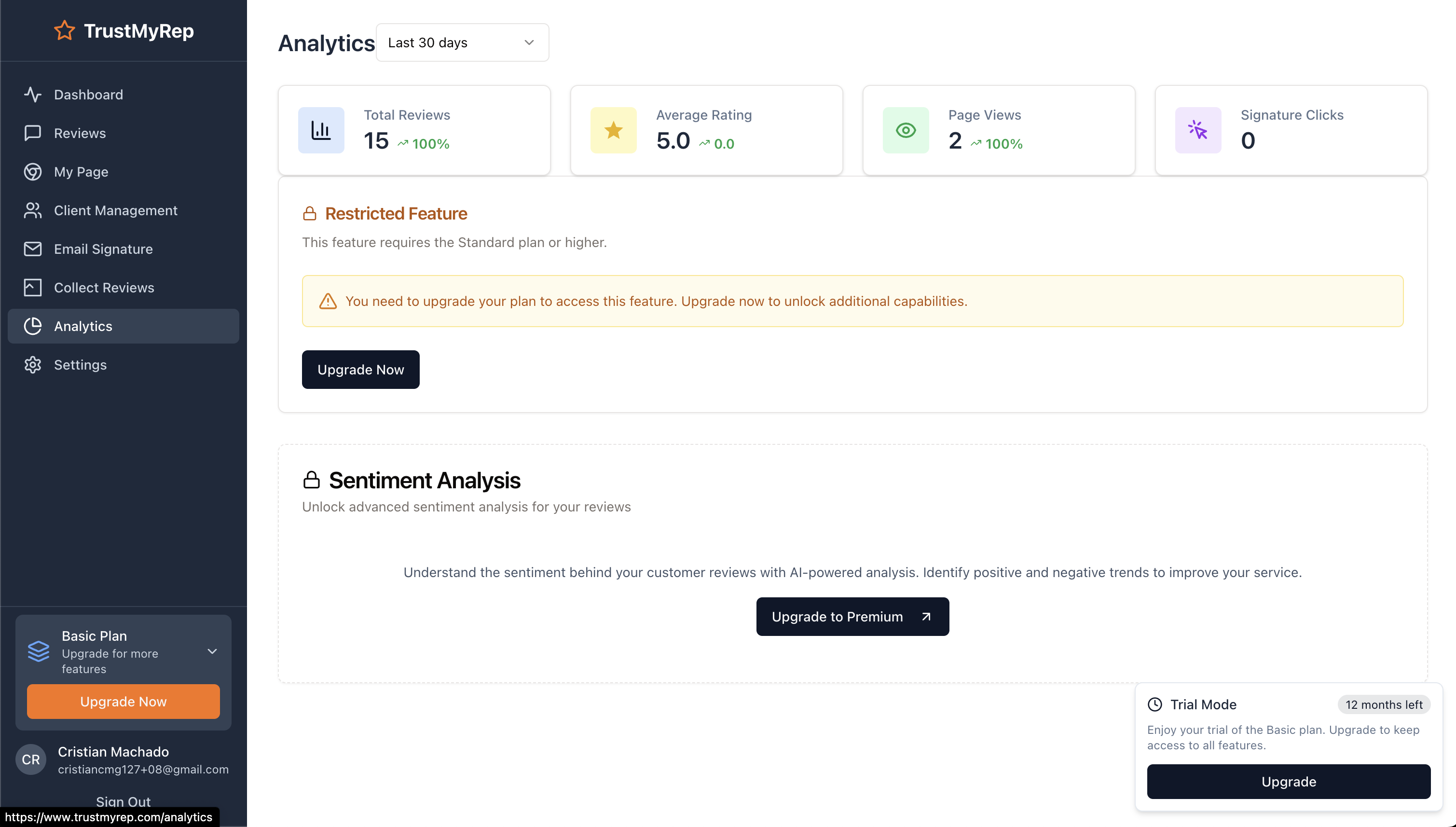Open the Last 30 days dropdown
Image resolution: width=1456 pixels, height=827 pixels.
click(x=462, y=42)
